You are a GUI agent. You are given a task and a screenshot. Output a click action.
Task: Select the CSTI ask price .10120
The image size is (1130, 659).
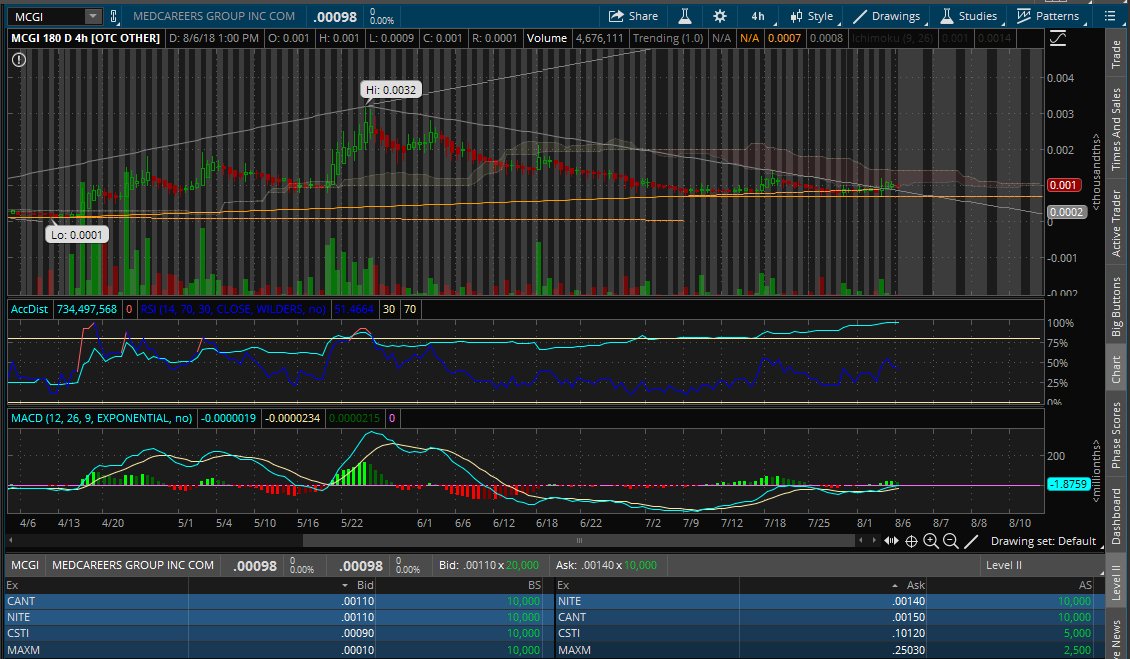pyautogui.click(x=907, y=633)
